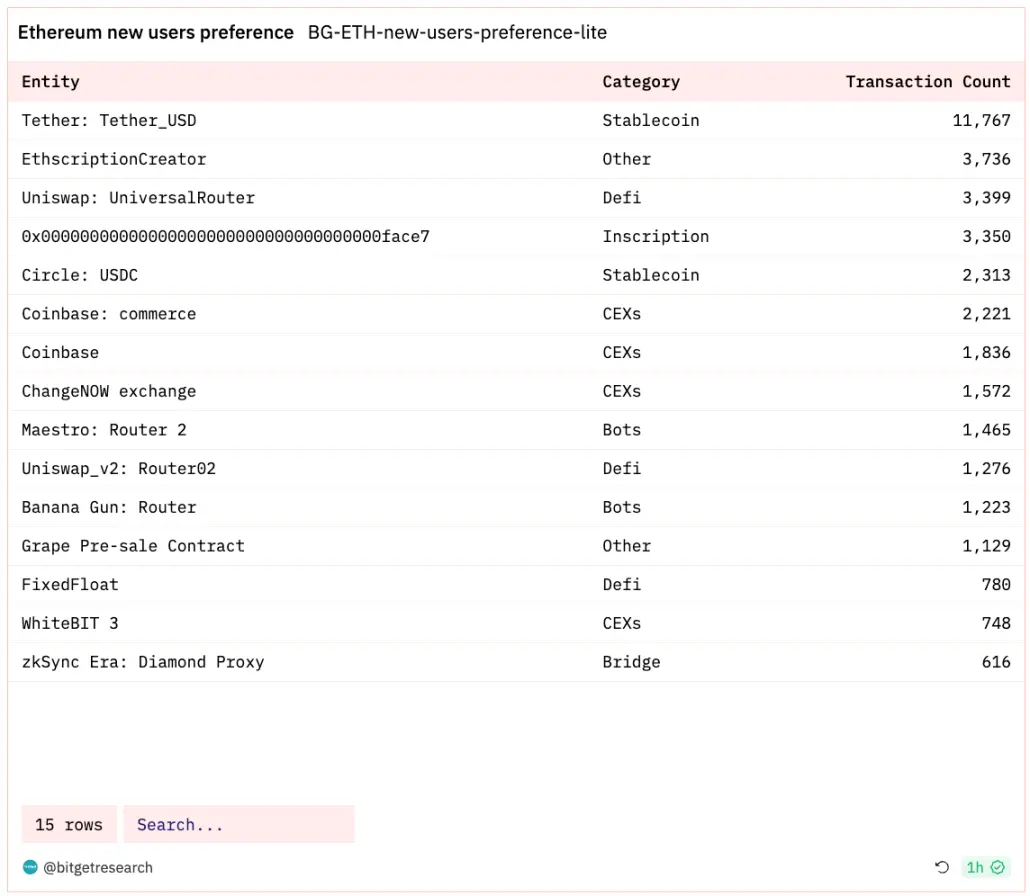Click the 11,767 transaction count cell
Image resolution: width=1030 pixels, height=896 pixels.
pyautogui.click(x=981, y=121)
